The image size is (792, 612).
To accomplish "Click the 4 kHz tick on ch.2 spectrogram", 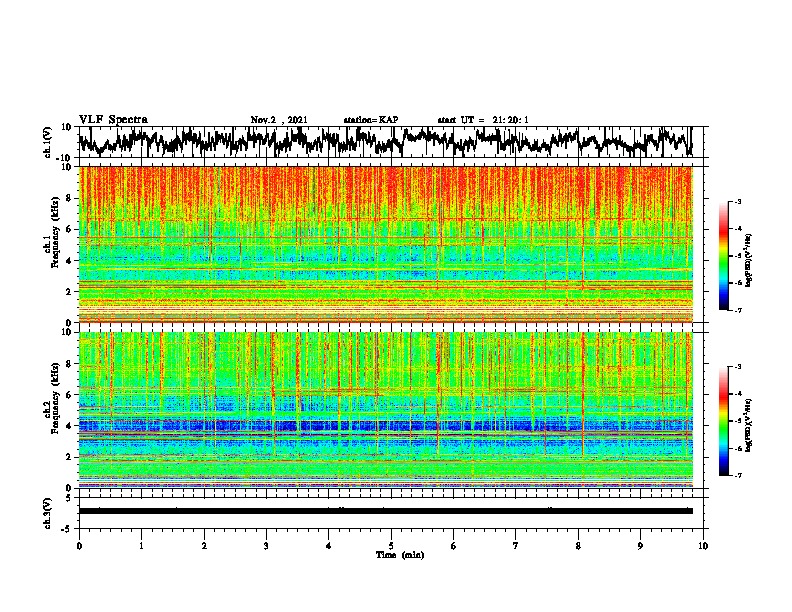I will tap(69, 426).
